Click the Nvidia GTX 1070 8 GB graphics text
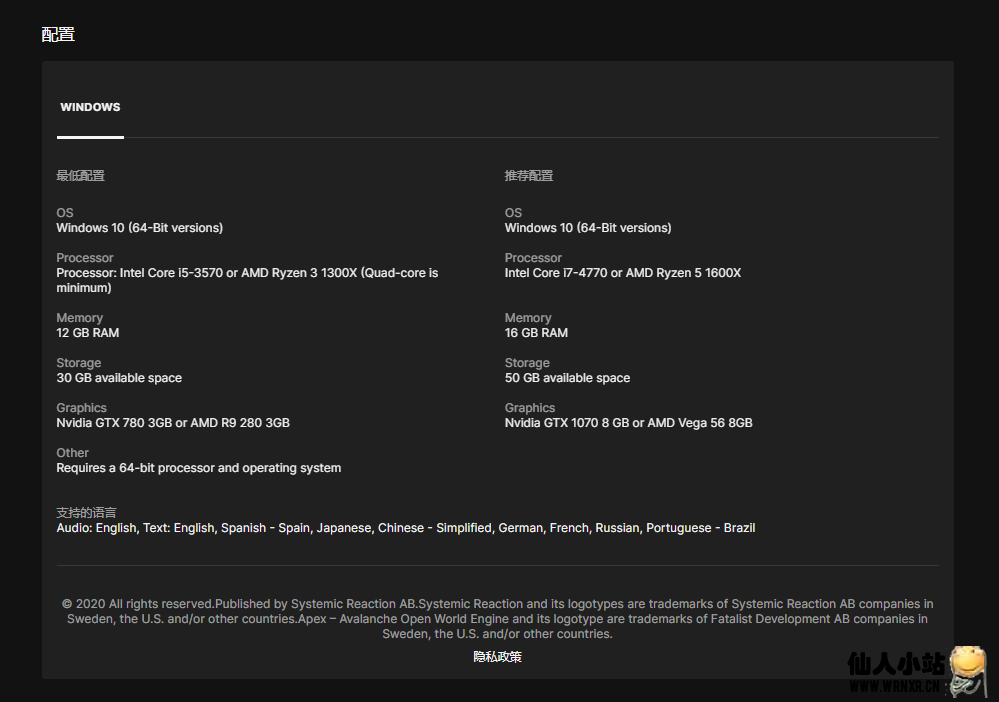 (x=628, y=423)
